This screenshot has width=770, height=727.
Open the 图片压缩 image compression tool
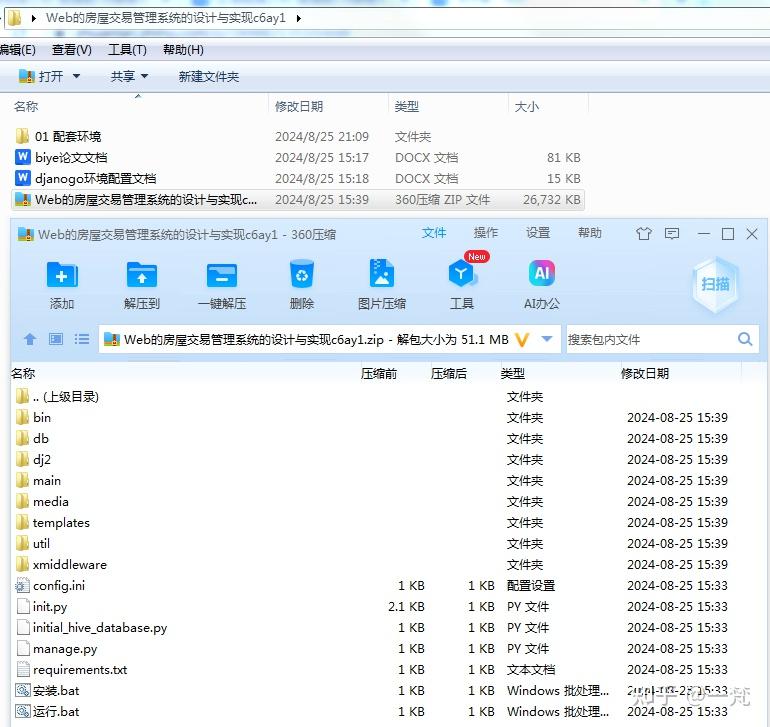(382, 273)
